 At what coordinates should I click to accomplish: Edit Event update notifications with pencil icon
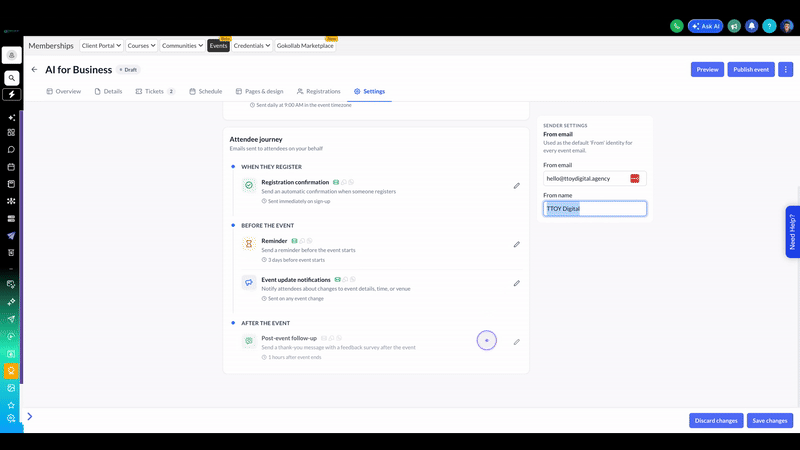[x=517, y=283]
